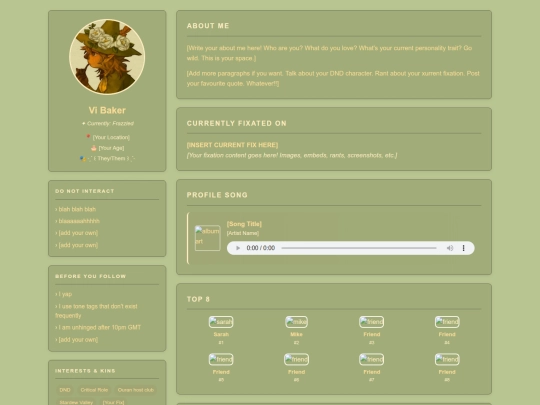Select the Stardew Valley interest tag

click(76, 402)
